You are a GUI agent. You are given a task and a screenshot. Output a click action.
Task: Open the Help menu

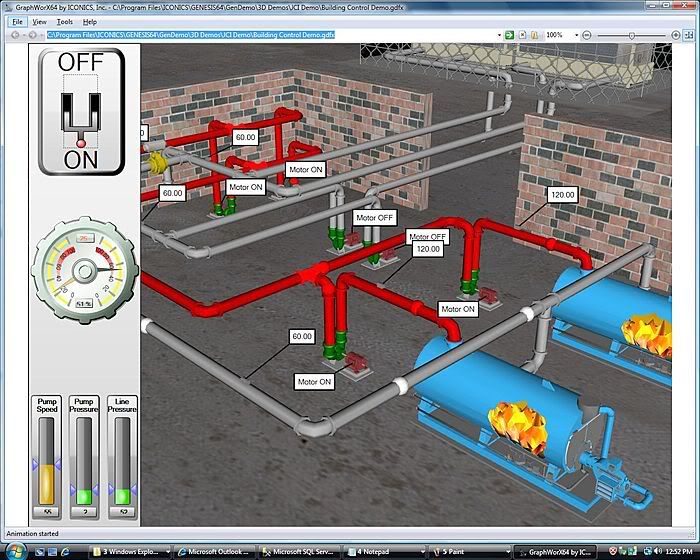point(90,21)
